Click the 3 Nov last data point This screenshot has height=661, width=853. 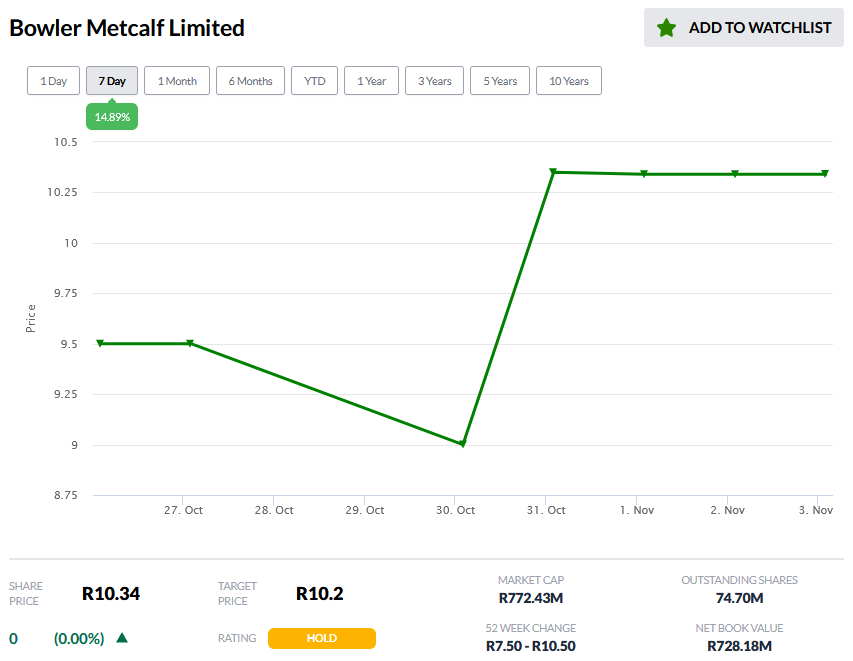click(x=825, y=174)
